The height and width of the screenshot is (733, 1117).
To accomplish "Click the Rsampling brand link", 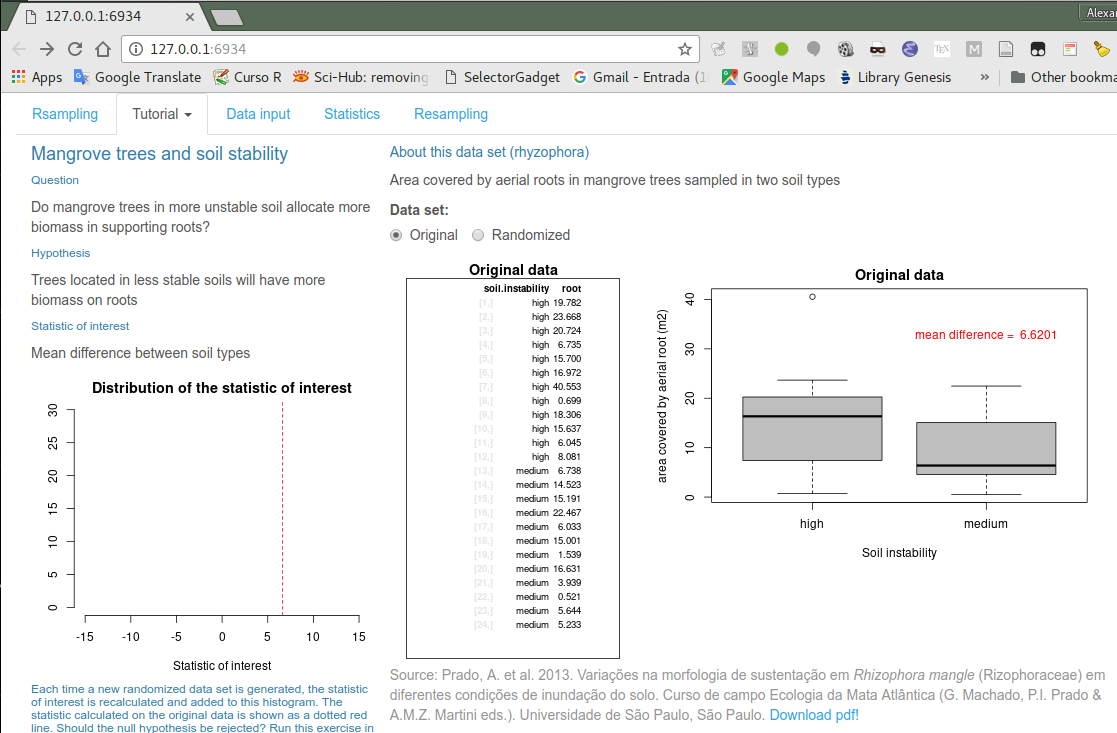I will [x=65, y=114].
